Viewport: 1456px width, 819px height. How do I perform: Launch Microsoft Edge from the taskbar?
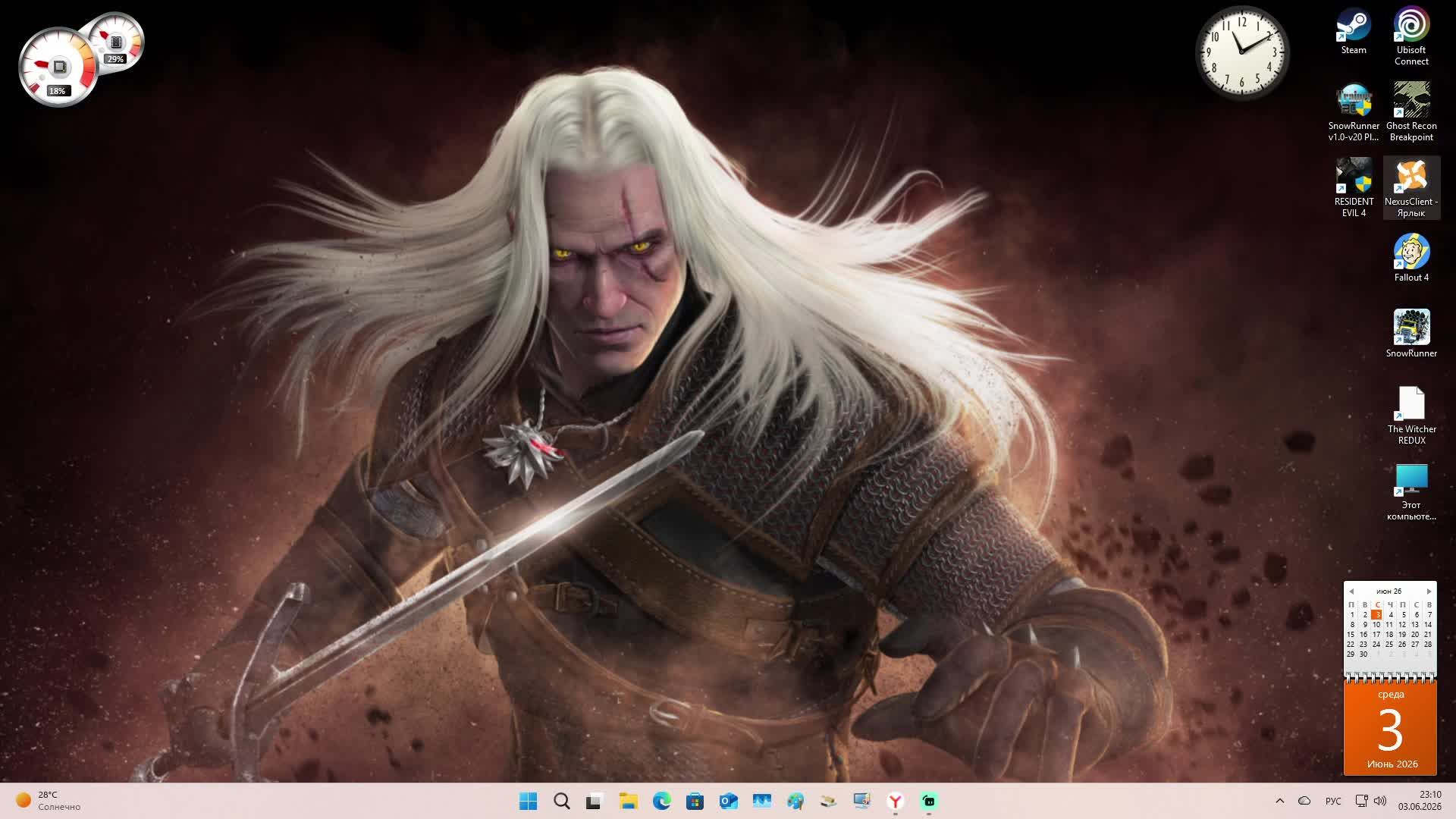661,801
